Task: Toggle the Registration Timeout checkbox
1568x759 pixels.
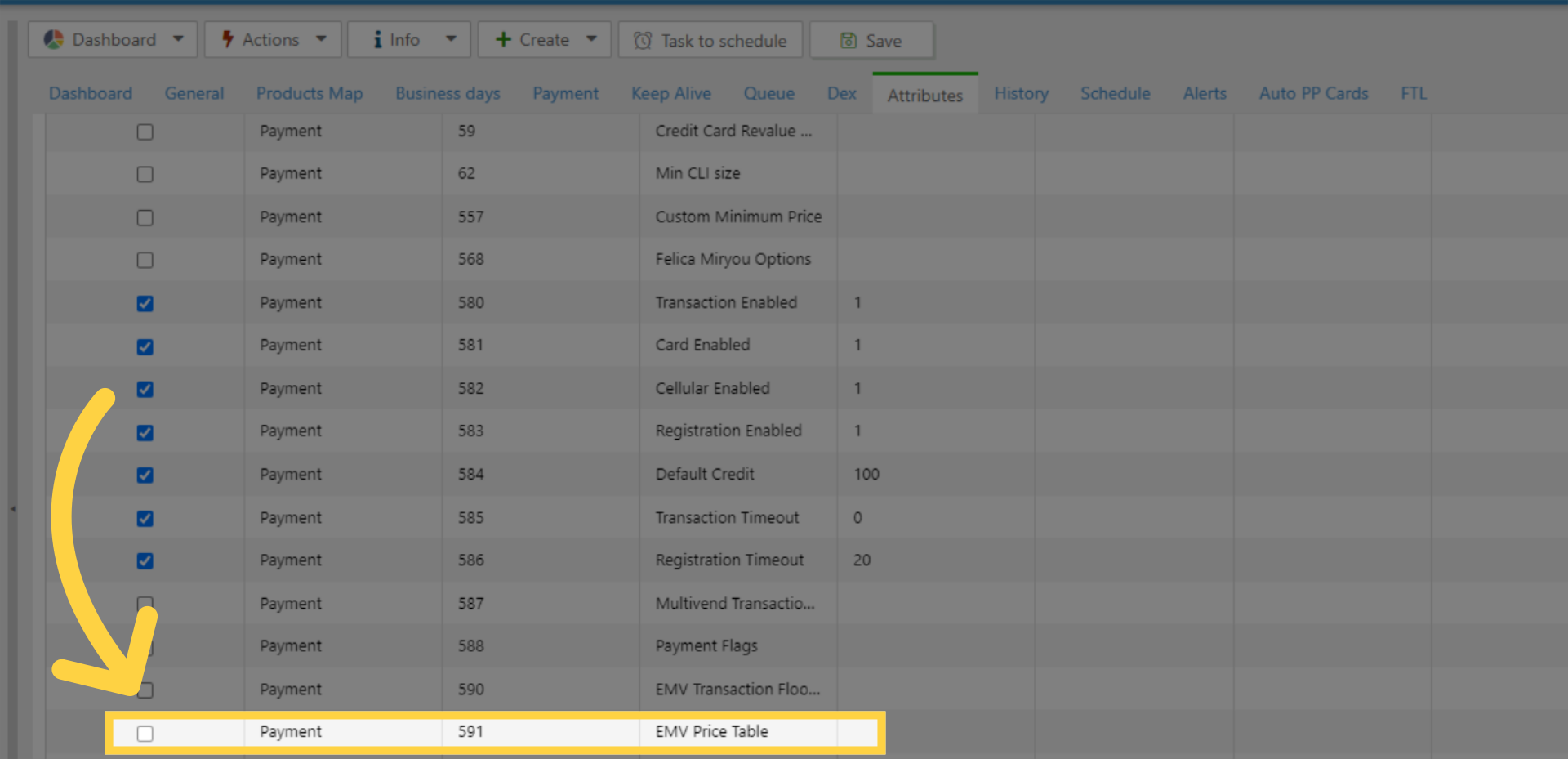Action: [x=145, y=560]
